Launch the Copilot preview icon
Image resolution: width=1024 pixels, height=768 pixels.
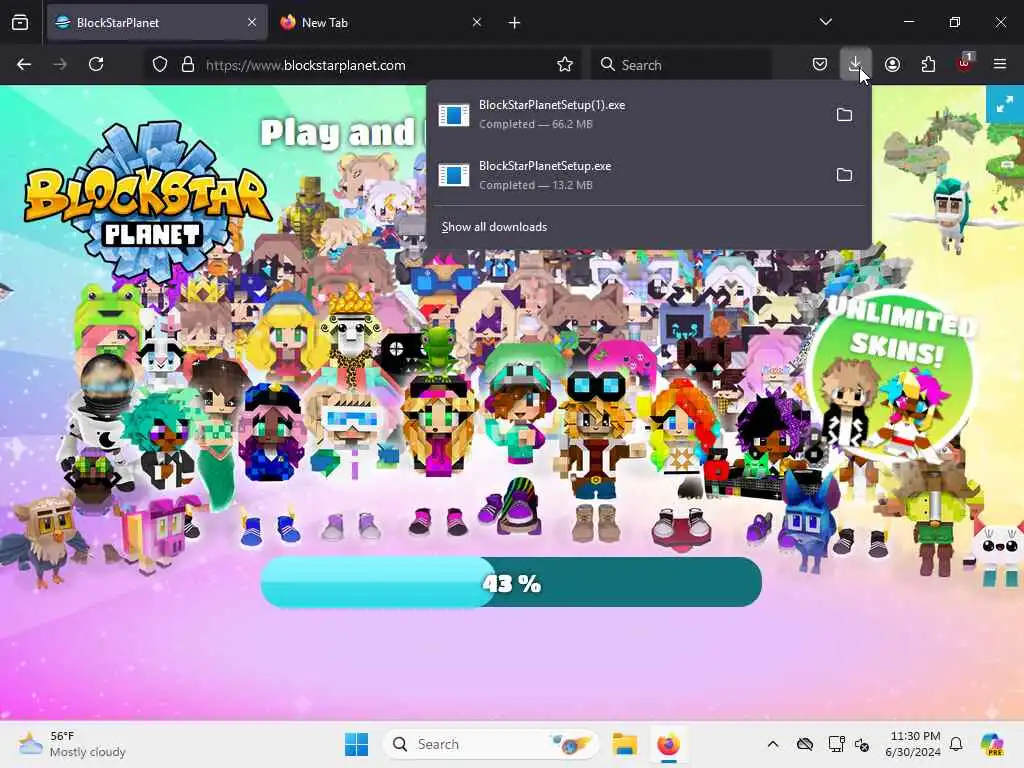coord(993,744)
